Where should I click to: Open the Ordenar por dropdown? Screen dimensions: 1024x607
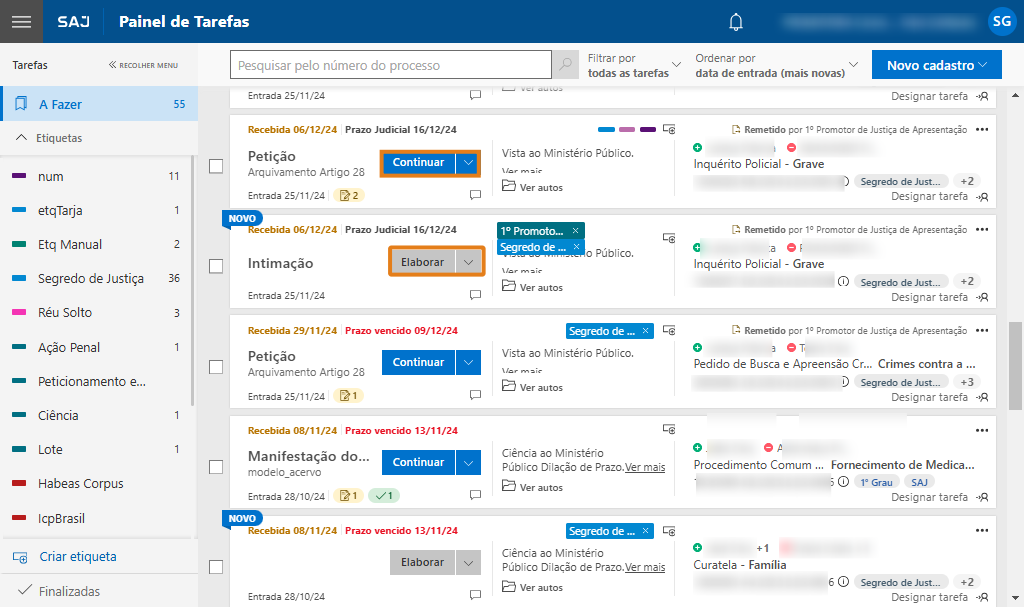click(777, 66)
